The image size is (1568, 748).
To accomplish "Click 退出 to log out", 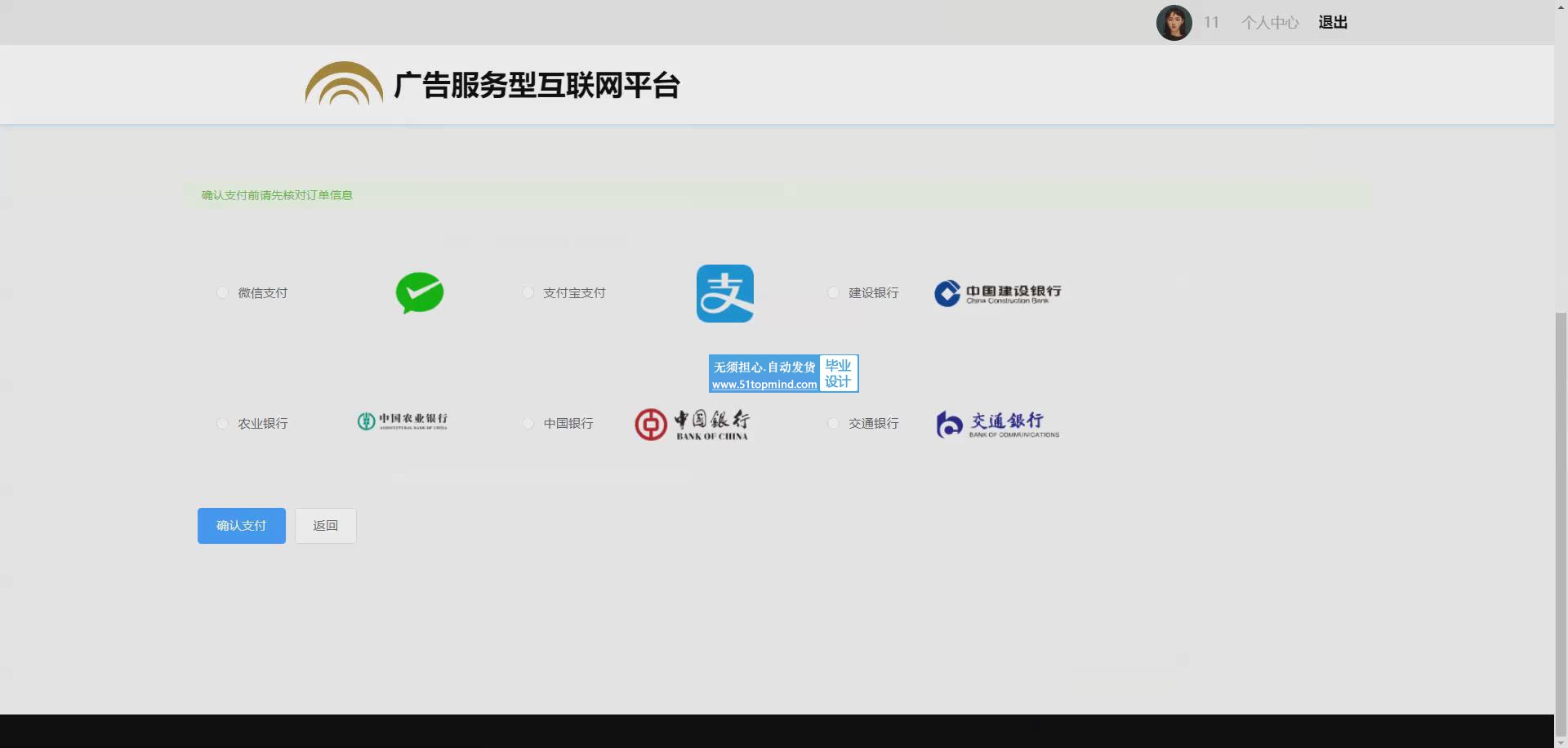I will 1333,23.
